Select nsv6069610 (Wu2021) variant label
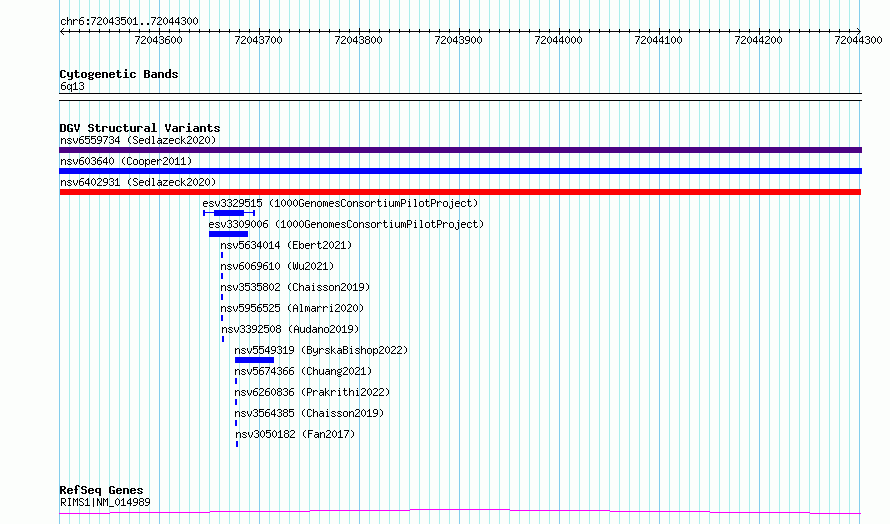Image resolution: width=890 pixels, height=524 pixels. click(277, 266)
